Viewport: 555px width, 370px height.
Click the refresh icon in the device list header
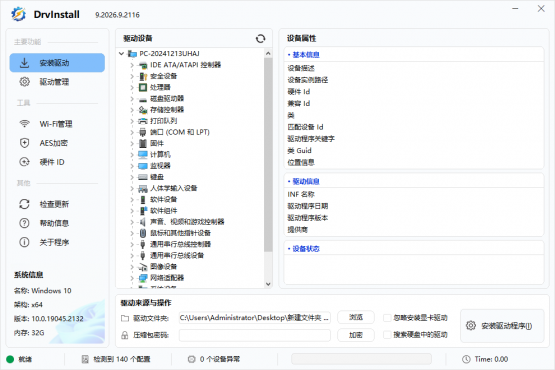click(261, 39)
